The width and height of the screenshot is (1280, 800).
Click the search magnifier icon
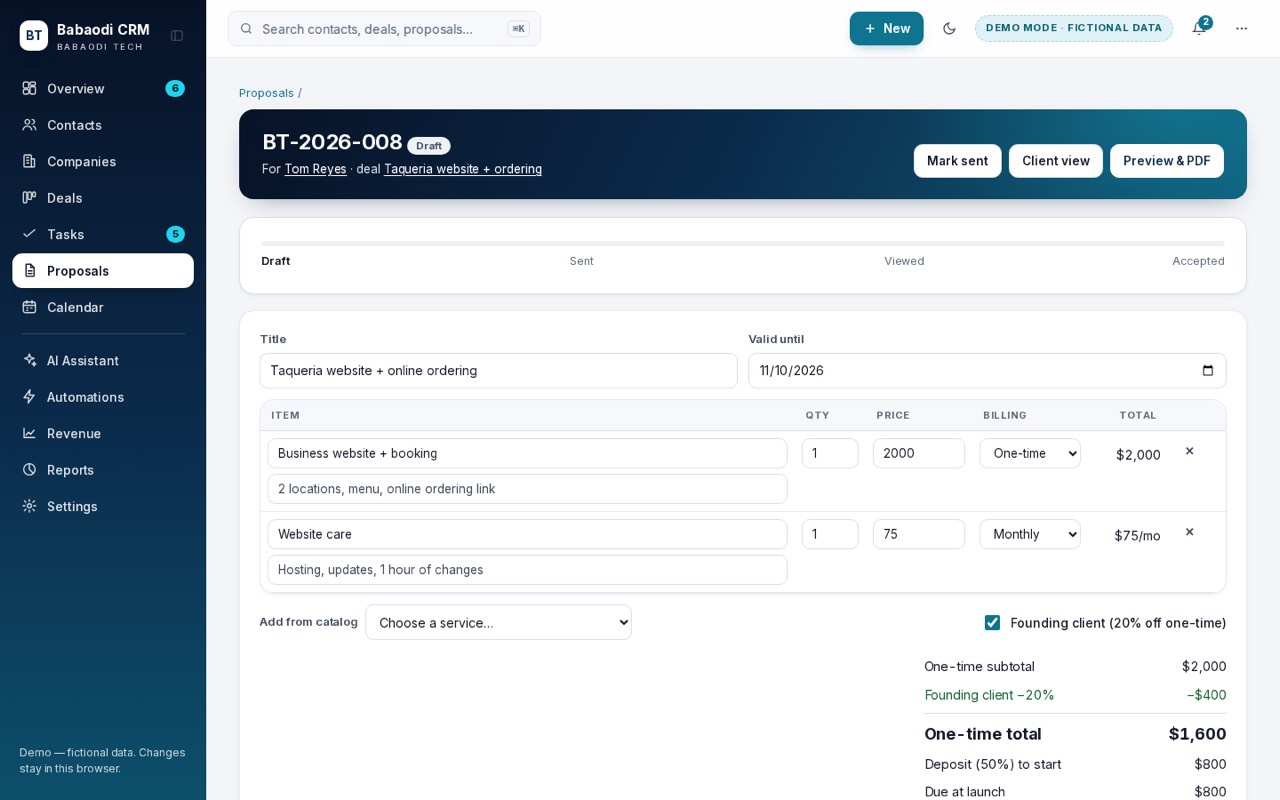[246, 28]
